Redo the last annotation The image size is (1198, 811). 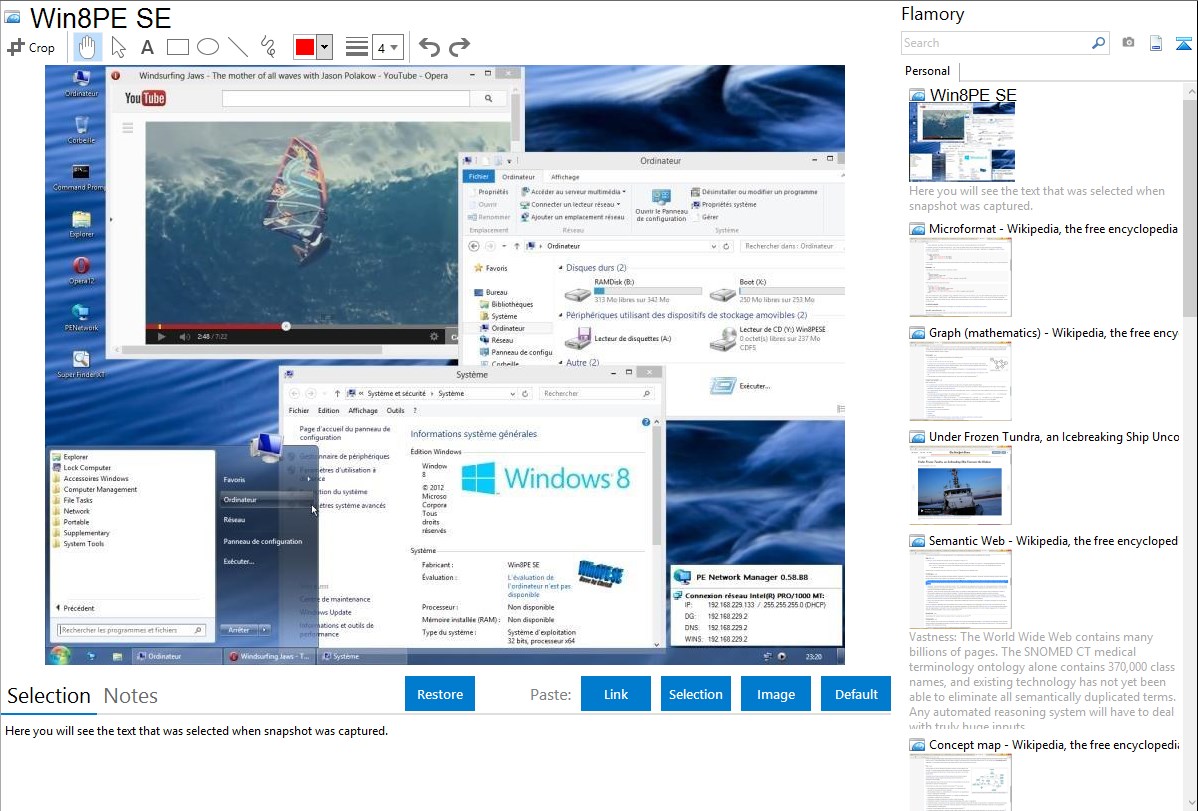point(459,47)
